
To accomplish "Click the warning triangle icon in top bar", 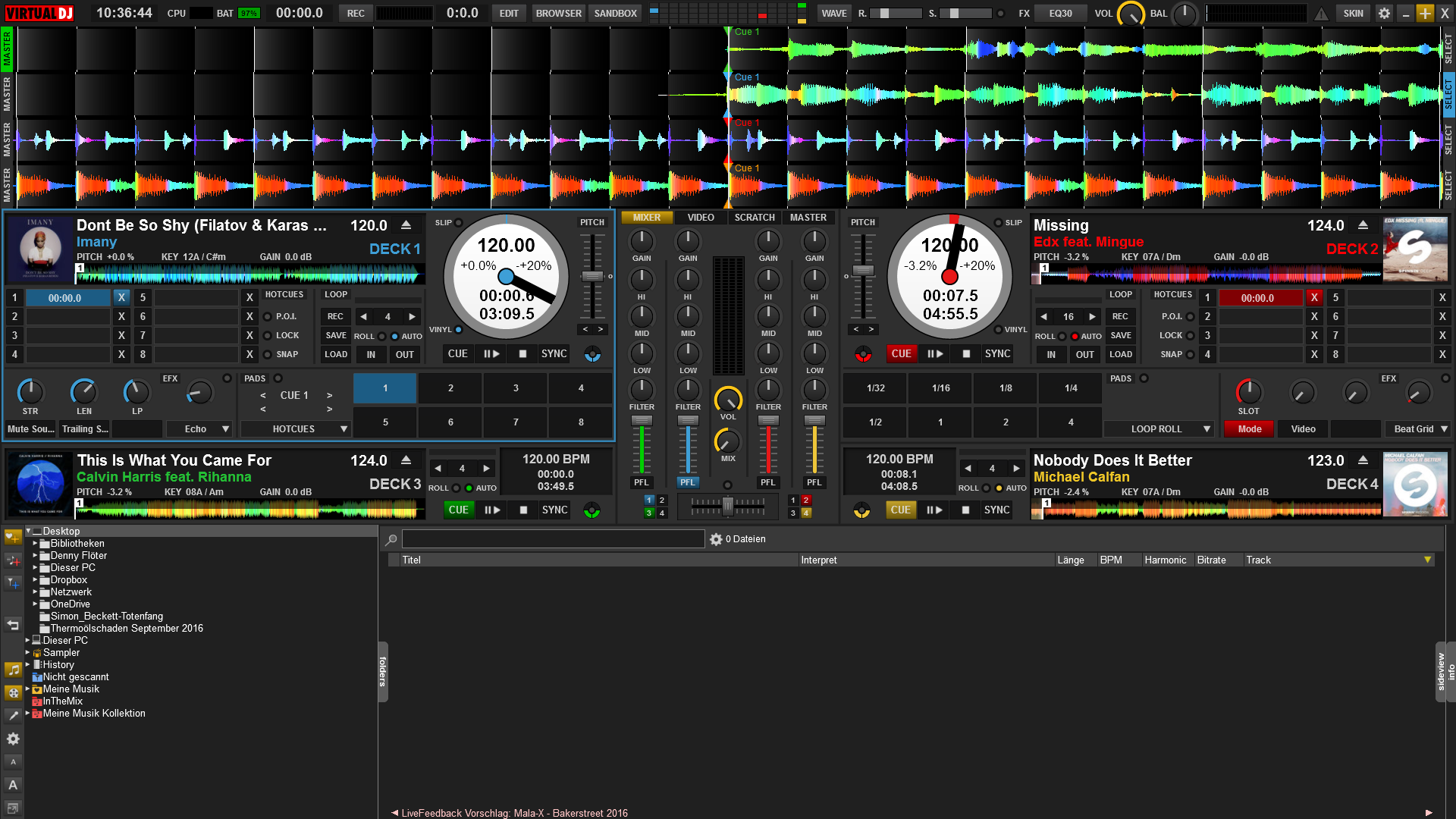I will point(1321,13).
